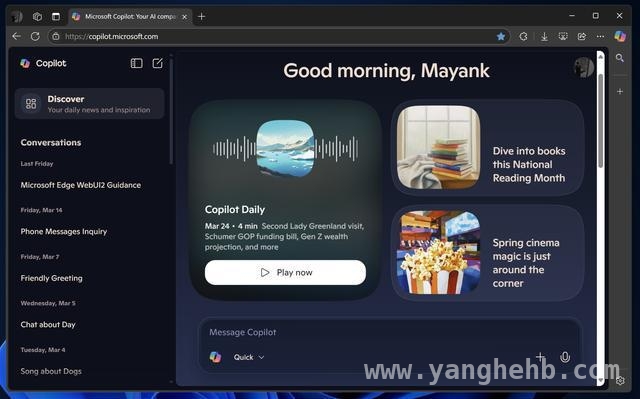Click the Wednesday, Mar 5 date label
640x399 pixels.
click(x=48, y=303)
